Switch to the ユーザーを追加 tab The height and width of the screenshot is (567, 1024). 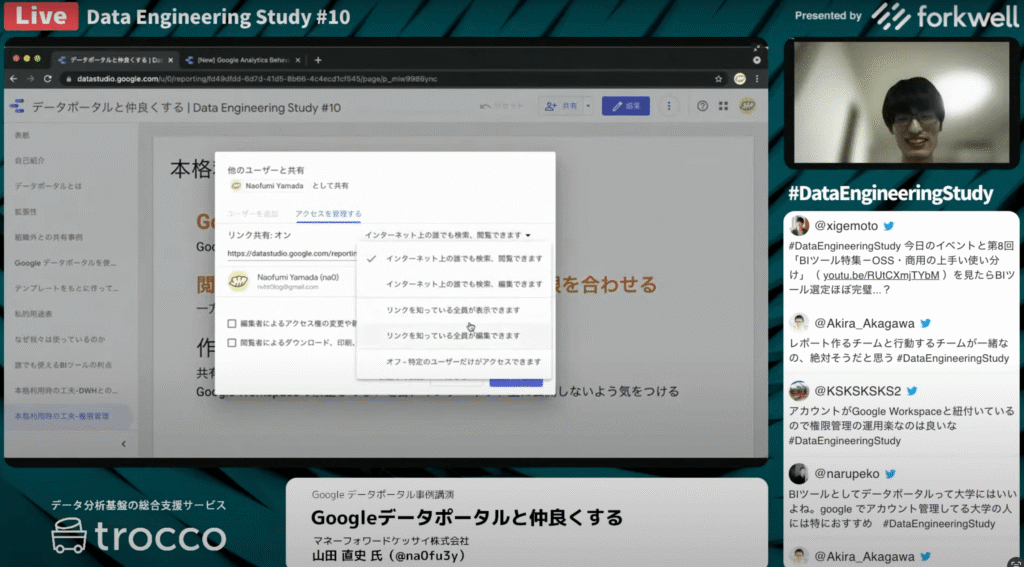tap(254, 213)
